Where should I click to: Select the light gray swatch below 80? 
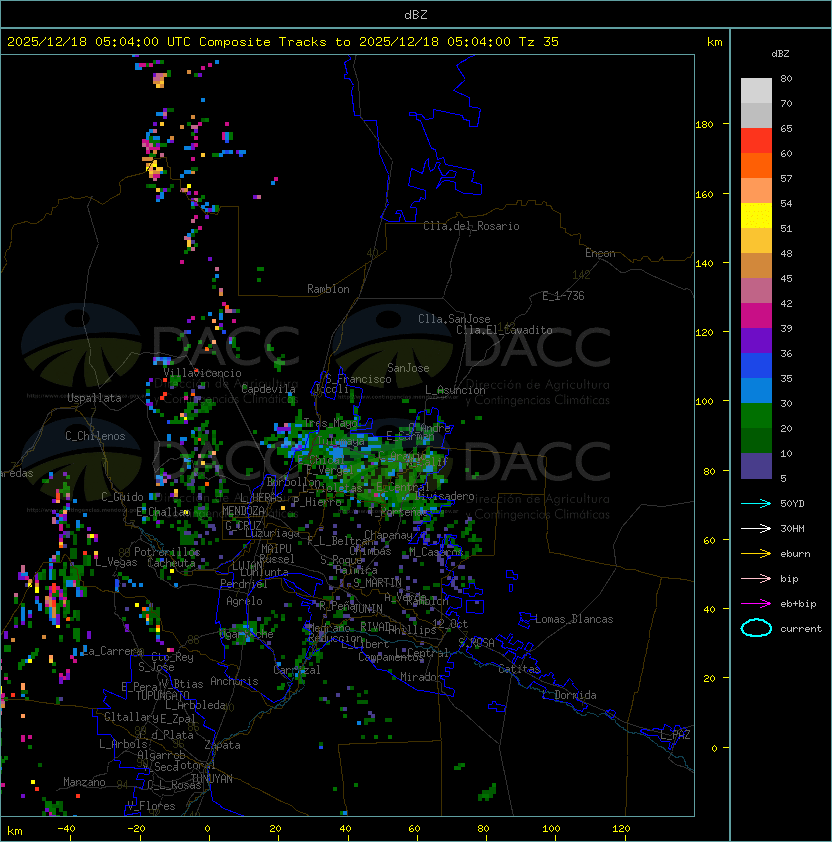click(756, 90)
